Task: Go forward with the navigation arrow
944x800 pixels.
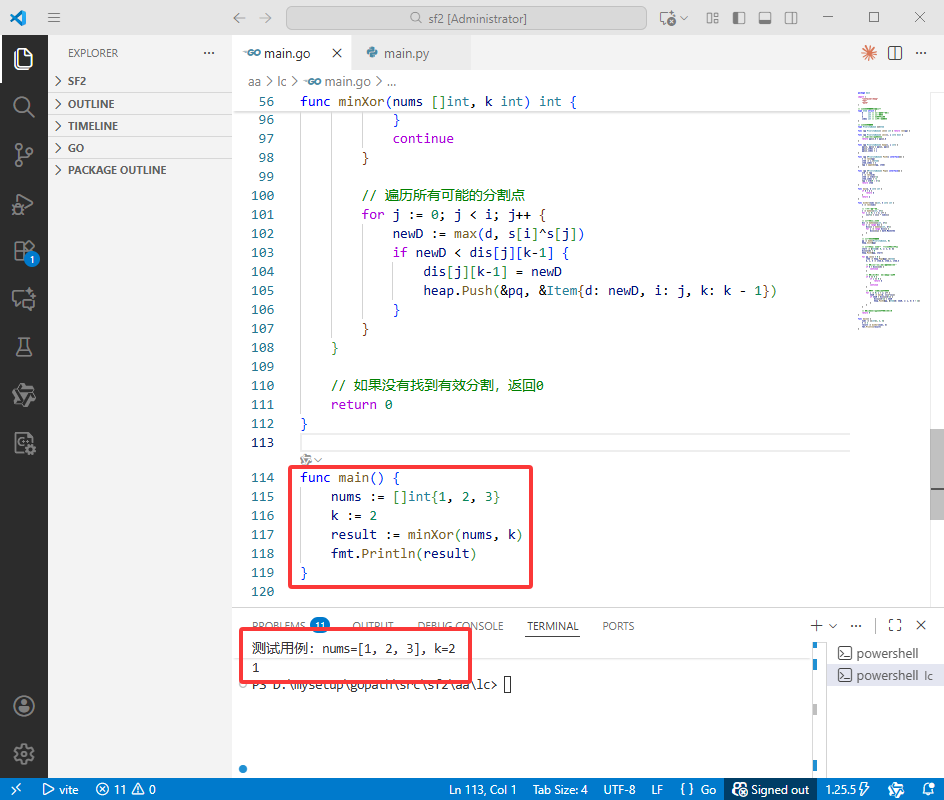Action: click(x=266, y=18)
